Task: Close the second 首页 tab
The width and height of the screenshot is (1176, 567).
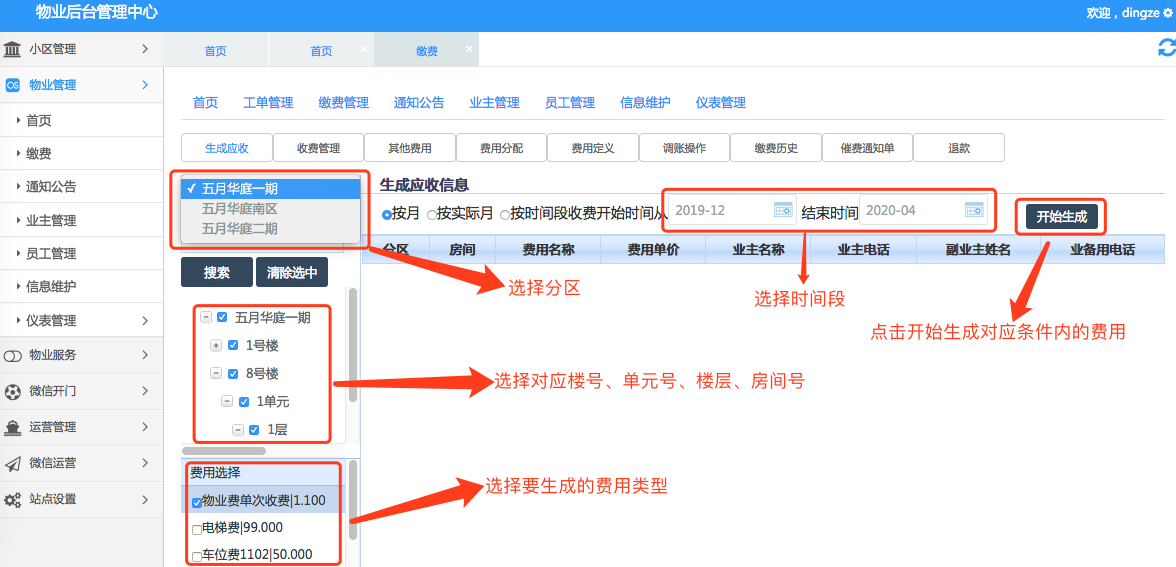Action: 363,49
